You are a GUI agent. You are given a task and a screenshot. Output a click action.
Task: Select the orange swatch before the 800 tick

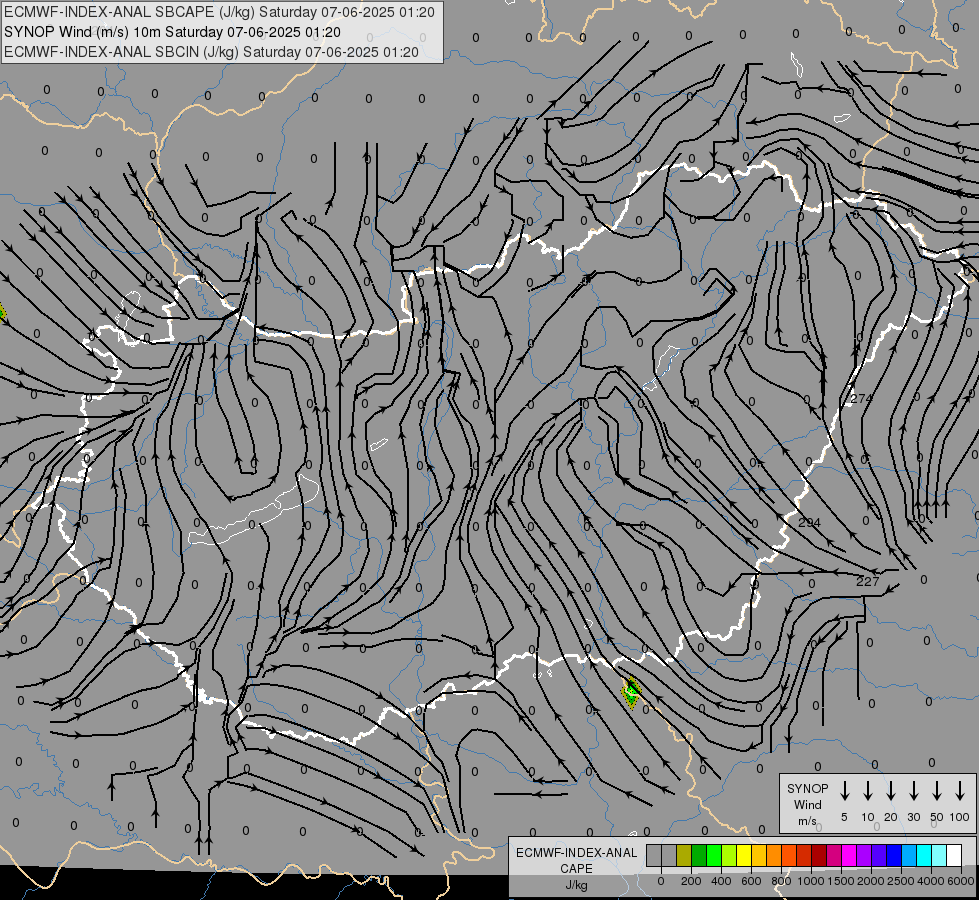[x=774, y=855]
